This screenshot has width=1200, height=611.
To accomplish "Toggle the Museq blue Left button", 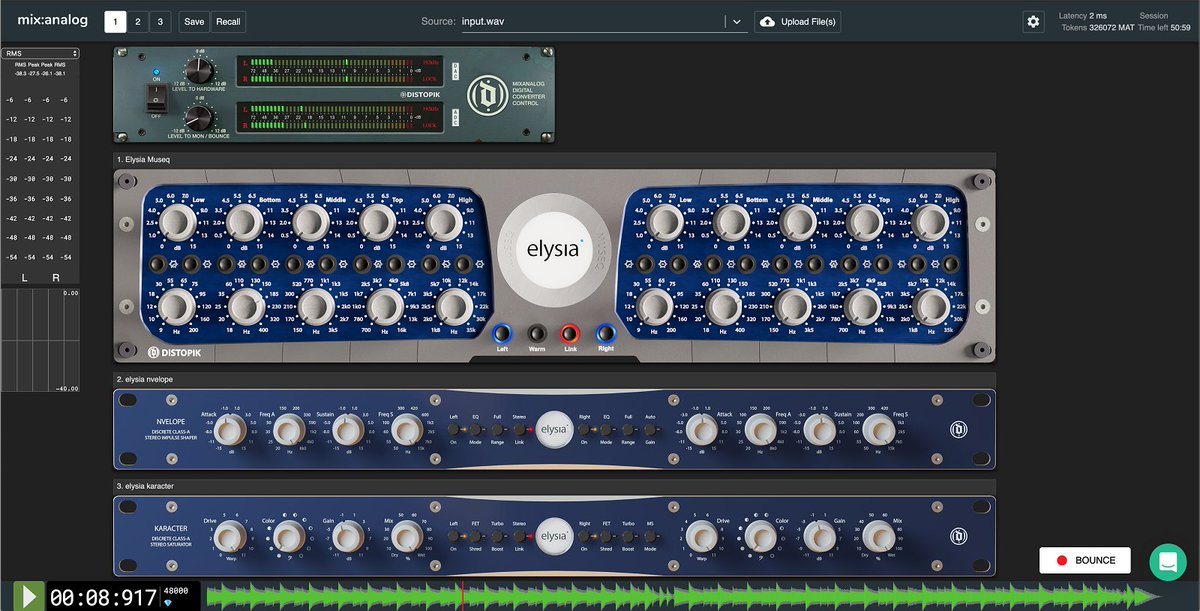I will [502, 333].
